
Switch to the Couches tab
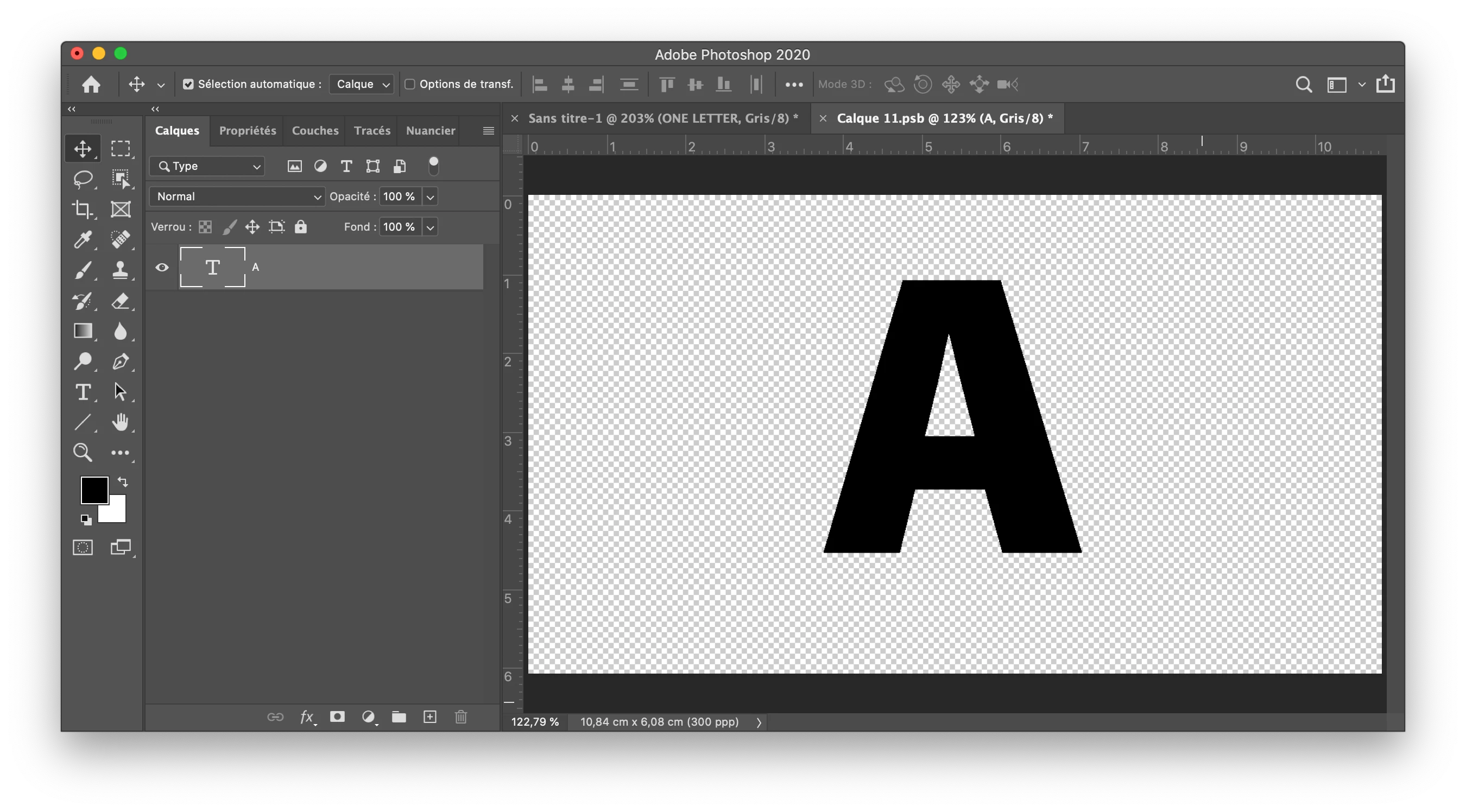[x=315, y=130]
